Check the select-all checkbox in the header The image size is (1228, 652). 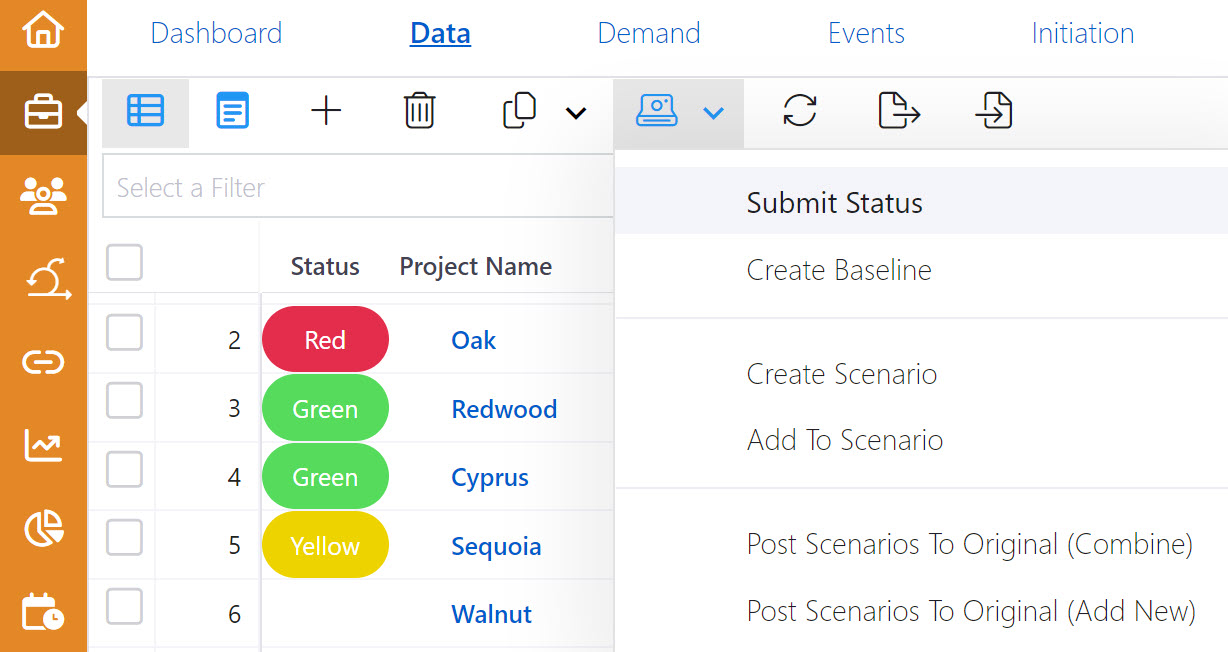(123, 262)
